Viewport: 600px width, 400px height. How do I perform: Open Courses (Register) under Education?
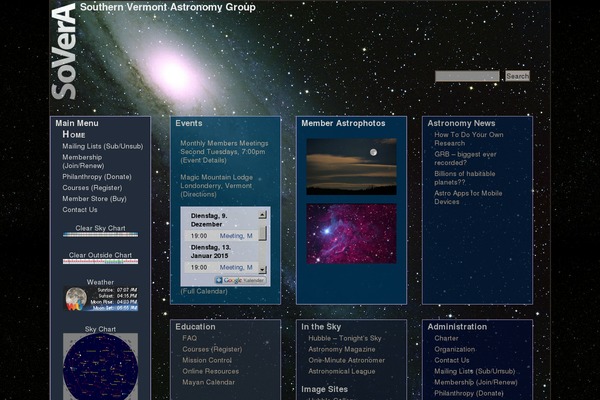coord(212,349)
